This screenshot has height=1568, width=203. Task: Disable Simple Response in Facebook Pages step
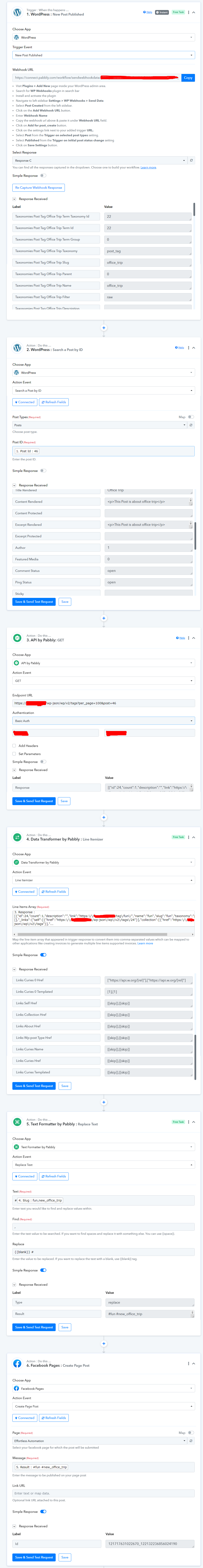[x=43, y=1511]
